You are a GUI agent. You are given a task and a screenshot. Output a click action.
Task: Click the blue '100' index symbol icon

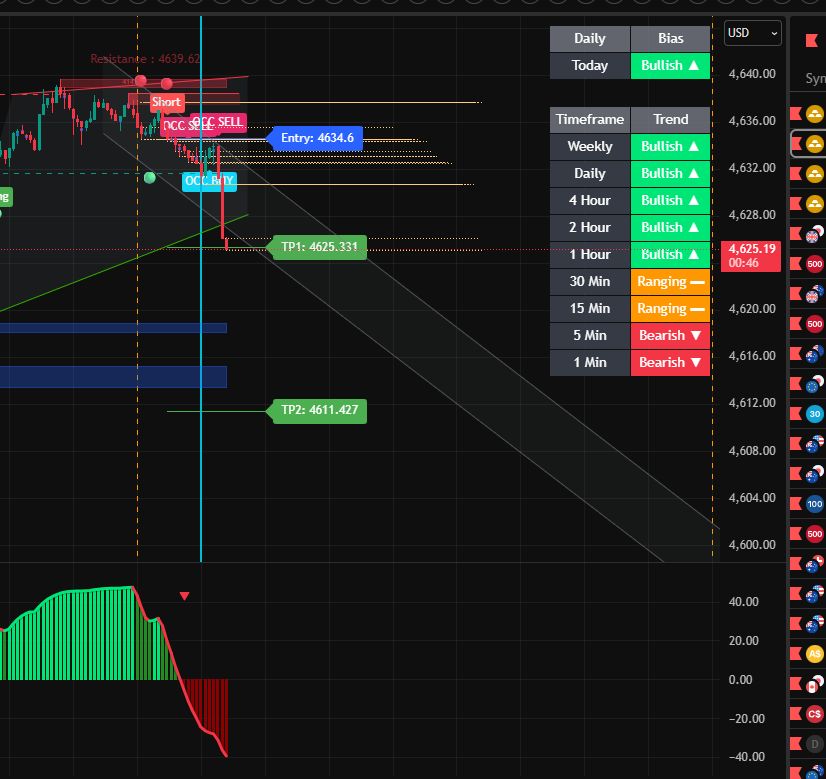(815, 504)
